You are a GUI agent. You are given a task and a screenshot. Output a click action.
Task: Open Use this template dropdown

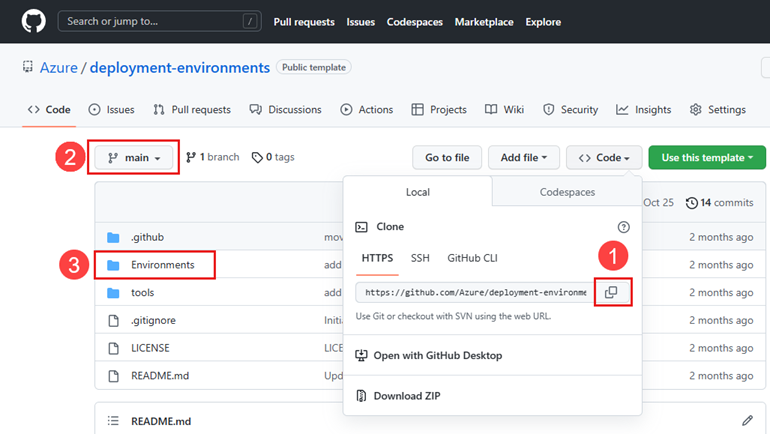706,158
